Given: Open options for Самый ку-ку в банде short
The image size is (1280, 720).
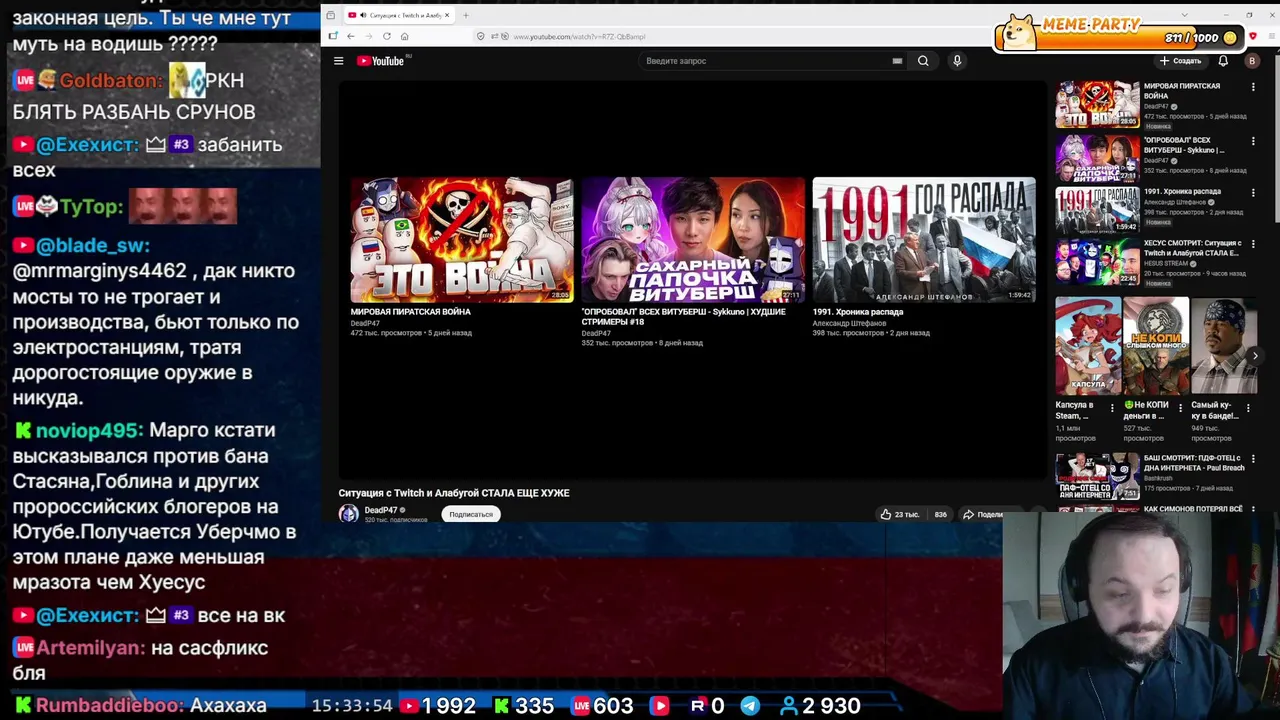Looking at the screenshot, I should 1248,408.
